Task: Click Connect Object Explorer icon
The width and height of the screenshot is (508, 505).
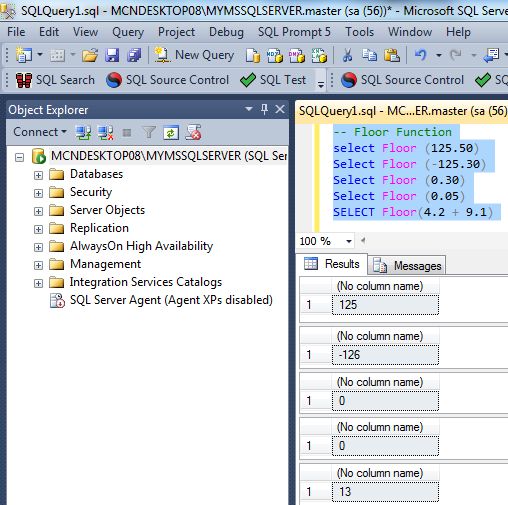Action: point(83,133)
